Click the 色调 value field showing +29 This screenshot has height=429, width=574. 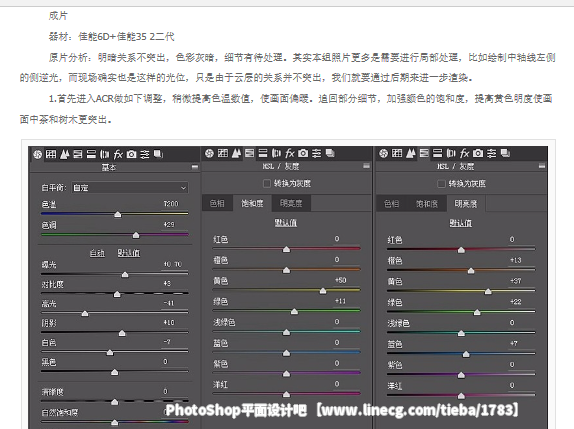point(174,224)
